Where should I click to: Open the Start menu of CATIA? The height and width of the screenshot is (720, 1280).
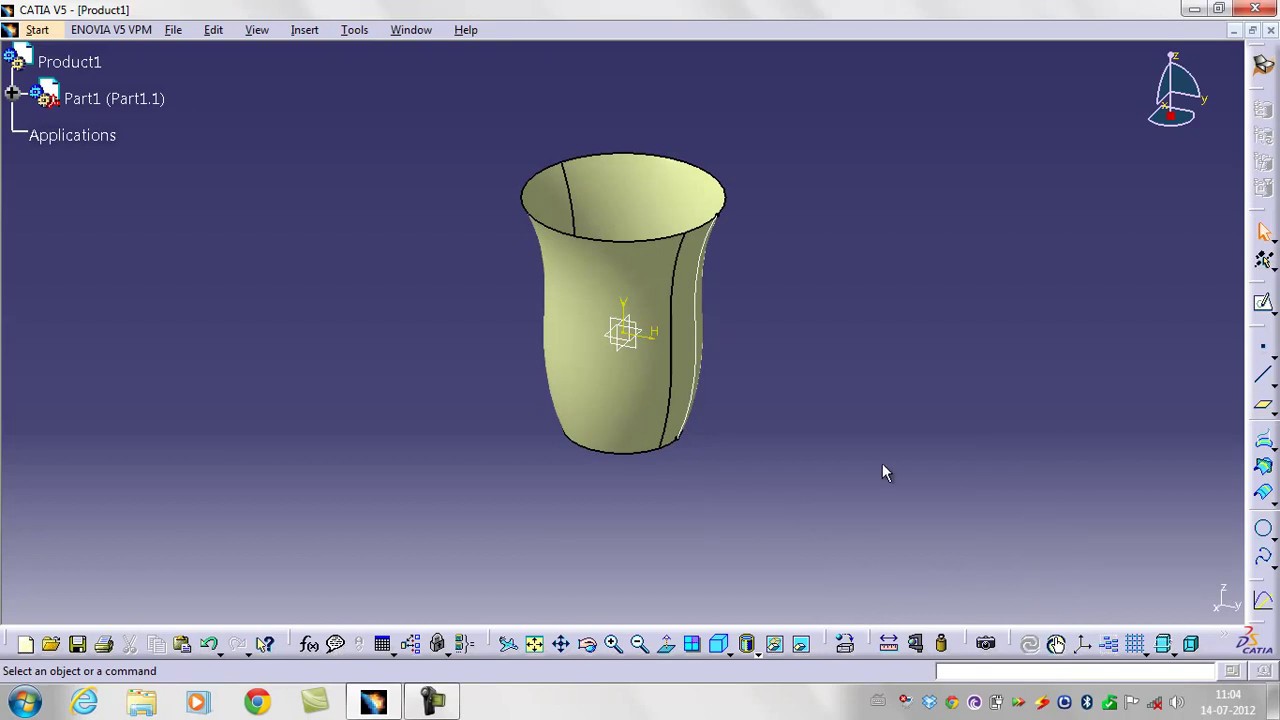(37, 30)
